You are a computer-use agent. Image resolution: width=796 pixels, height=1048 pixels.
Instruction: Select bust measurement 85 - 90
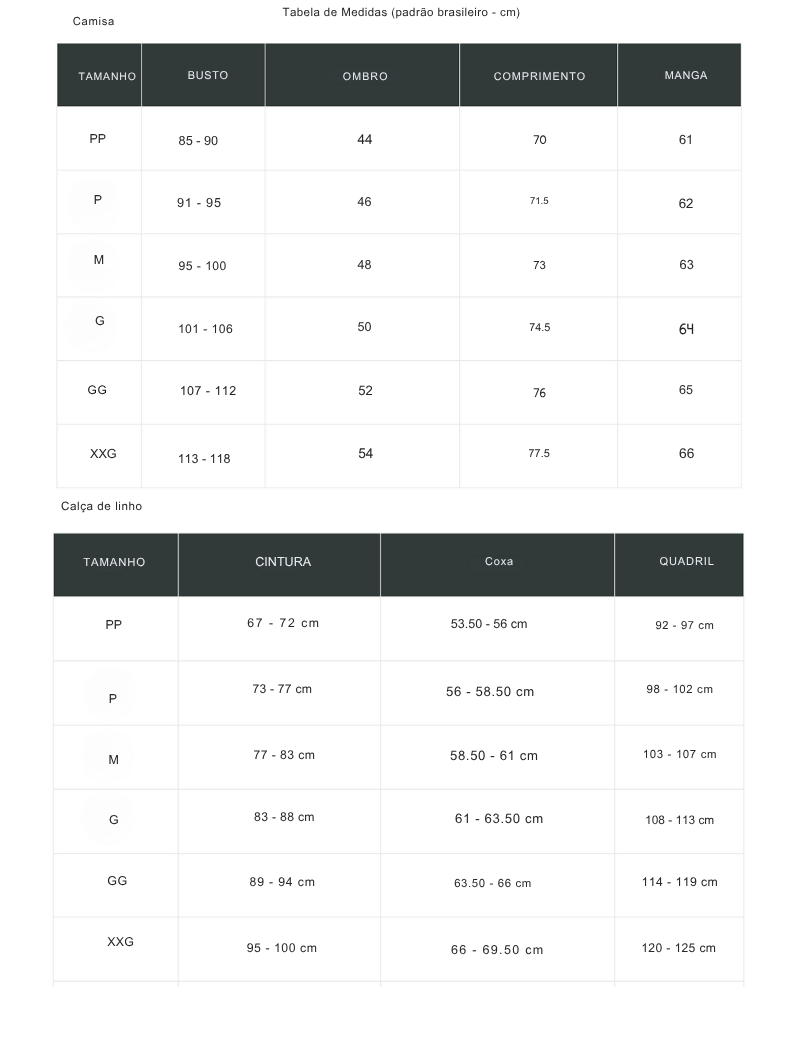(x=198, y=141)
